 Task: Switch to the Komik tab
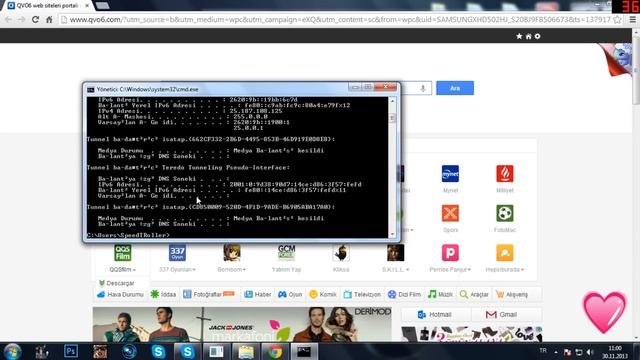[x=323, y=295]
